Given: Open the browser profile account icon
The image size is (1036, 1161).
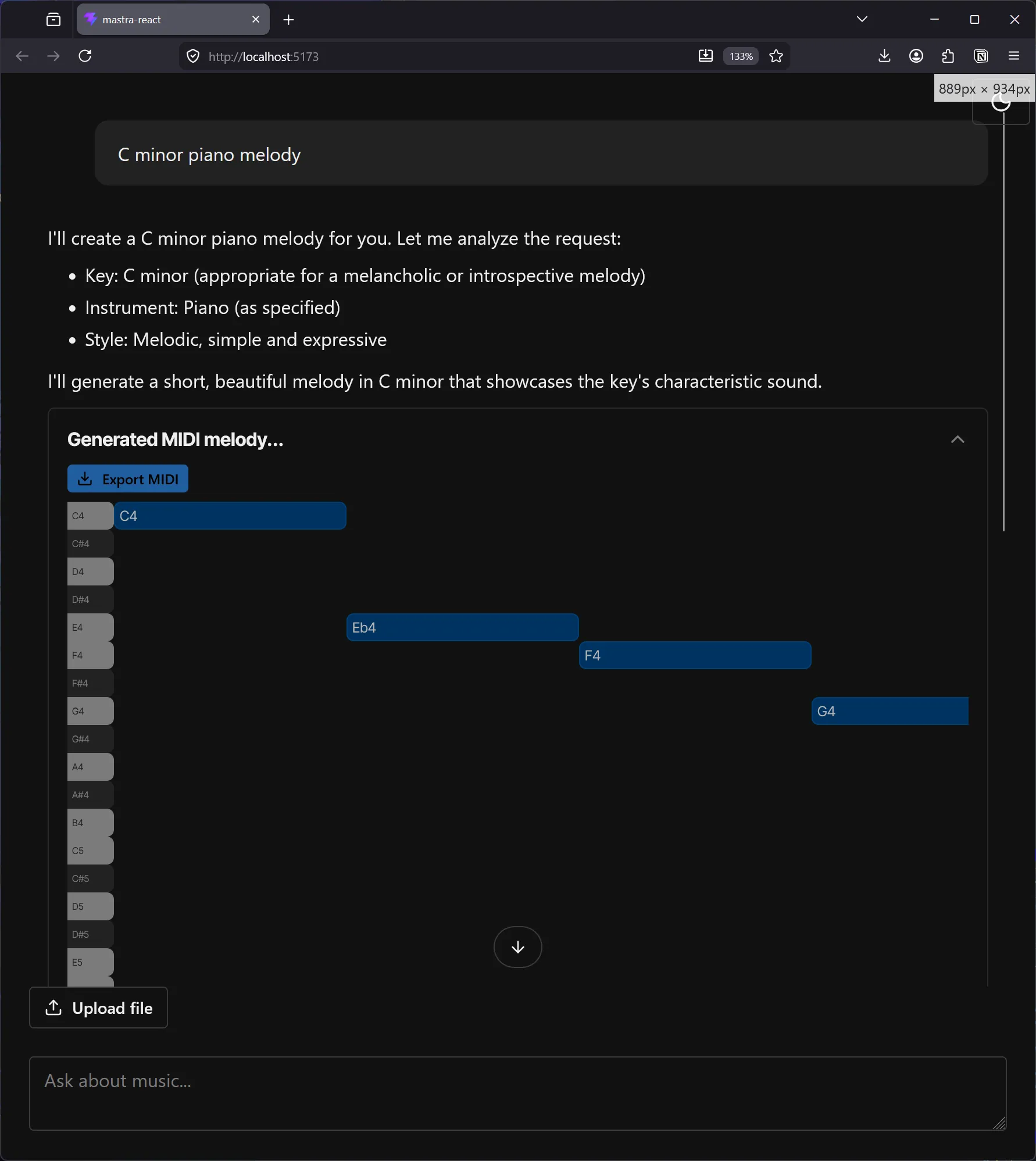Looking at the screenshot, I should [x=916, y=56].
